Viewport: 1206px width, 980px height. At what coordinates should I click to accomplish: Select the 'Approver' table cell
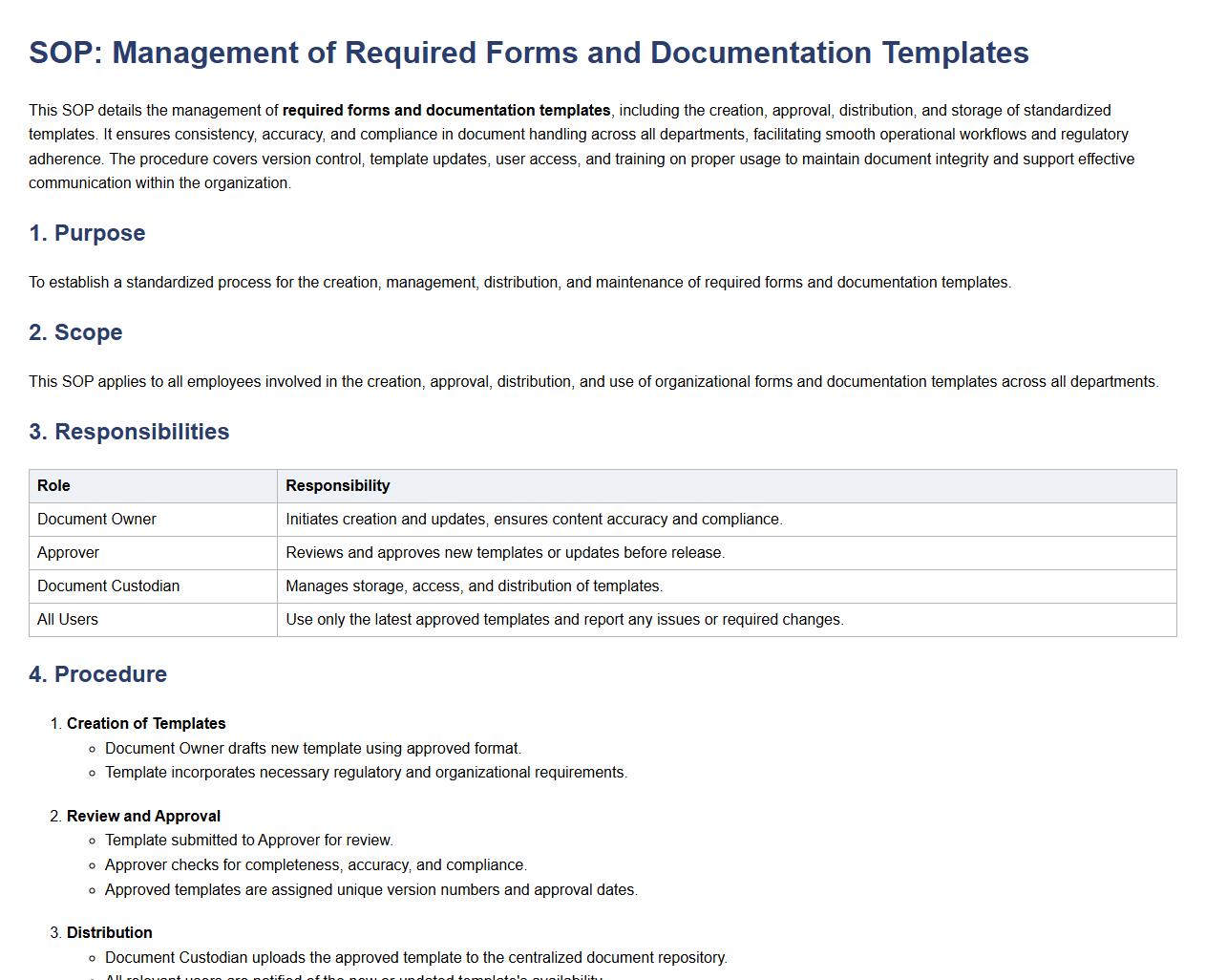(x=68, y=553)
